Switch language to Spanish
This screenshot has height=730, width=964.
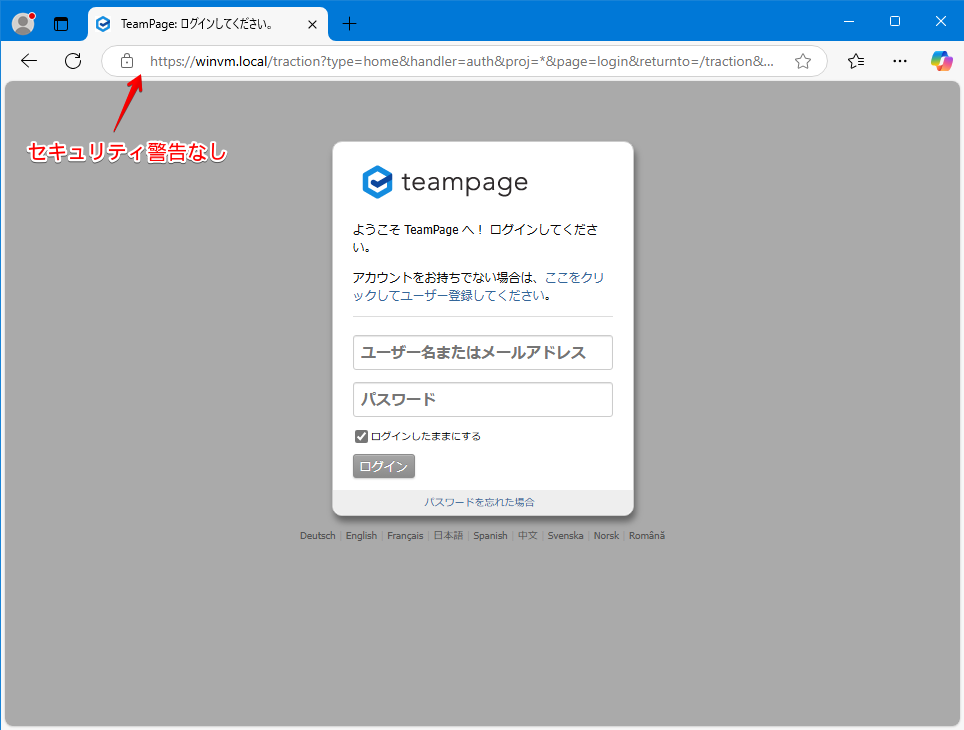click(x=491, y=536)
